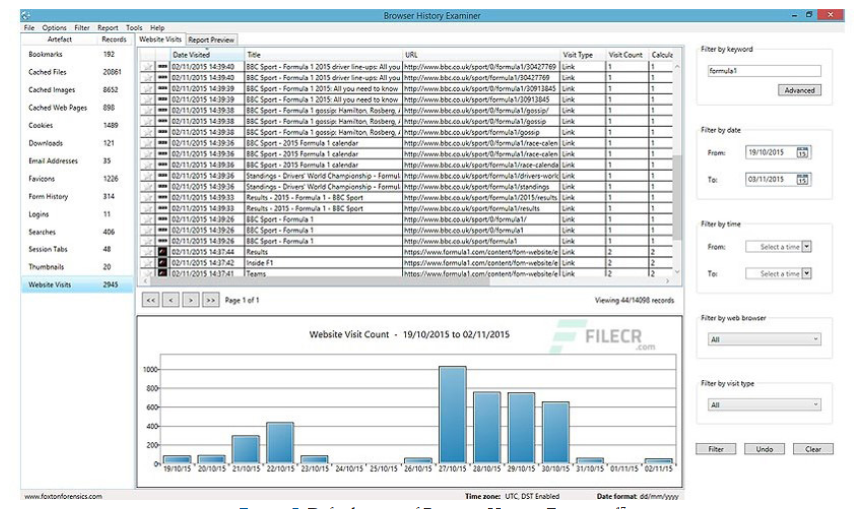The height and width of the screenshot is (509, 859).
Task: Select Thumbnails artefact
Action: pos(77,267)
